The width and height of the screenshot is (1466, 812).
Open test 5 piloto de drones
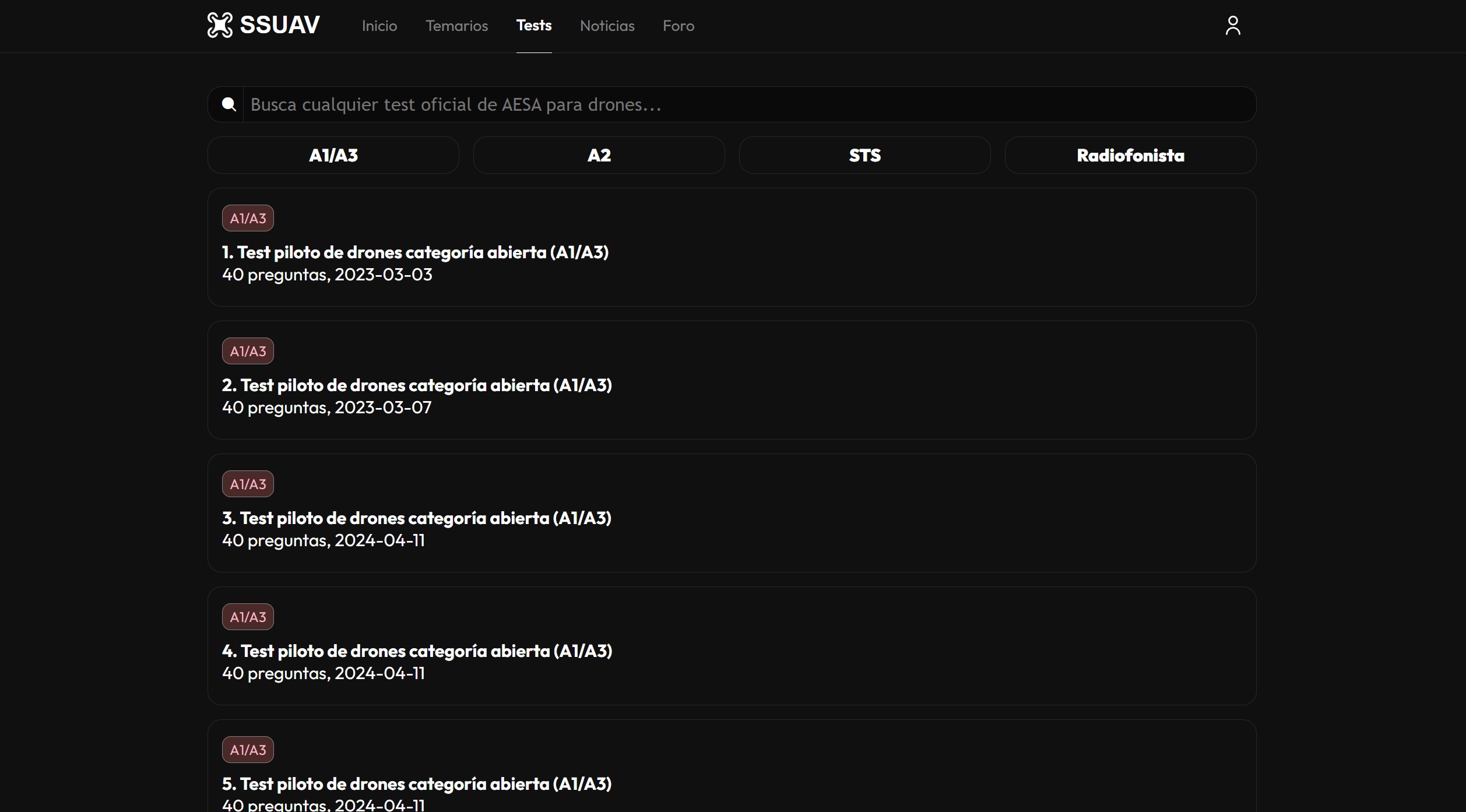click(x=416, y=784)
